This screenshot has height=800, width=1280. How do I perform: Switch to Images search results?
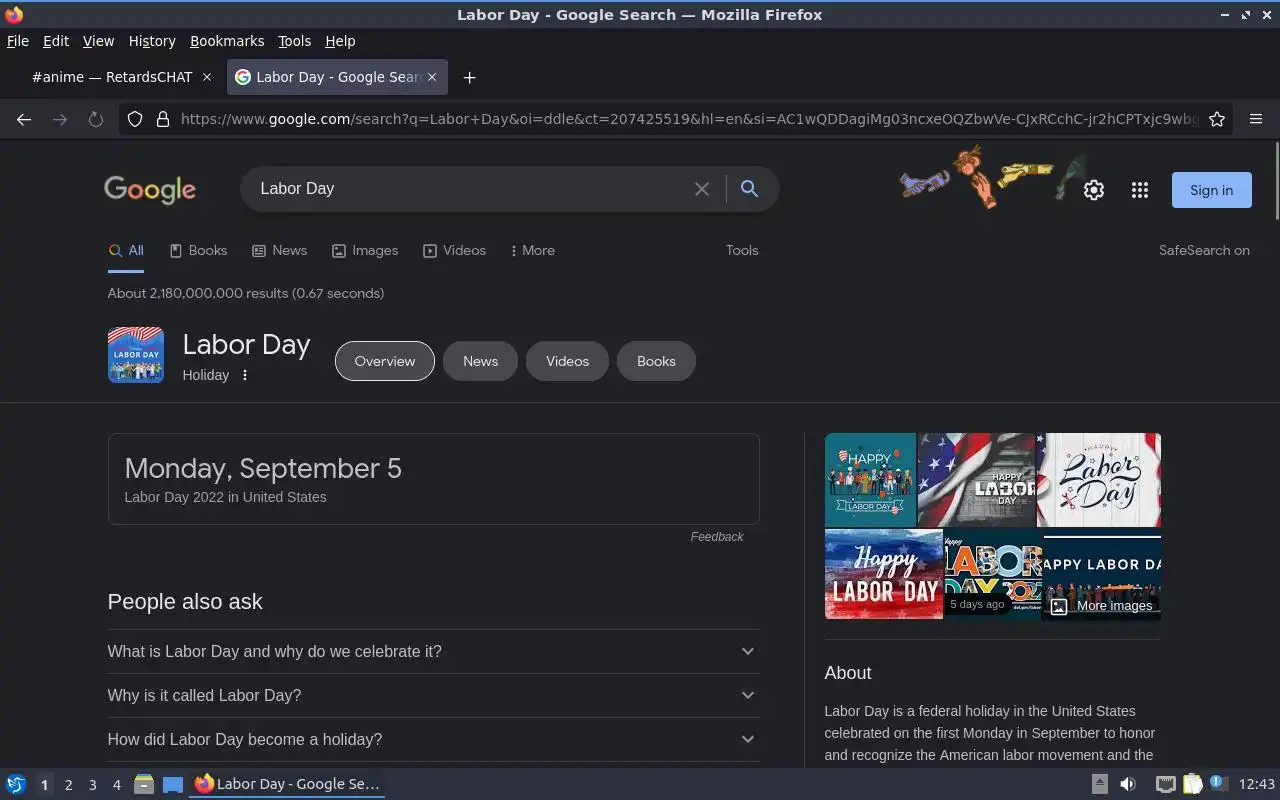click(x=365, y=251)
